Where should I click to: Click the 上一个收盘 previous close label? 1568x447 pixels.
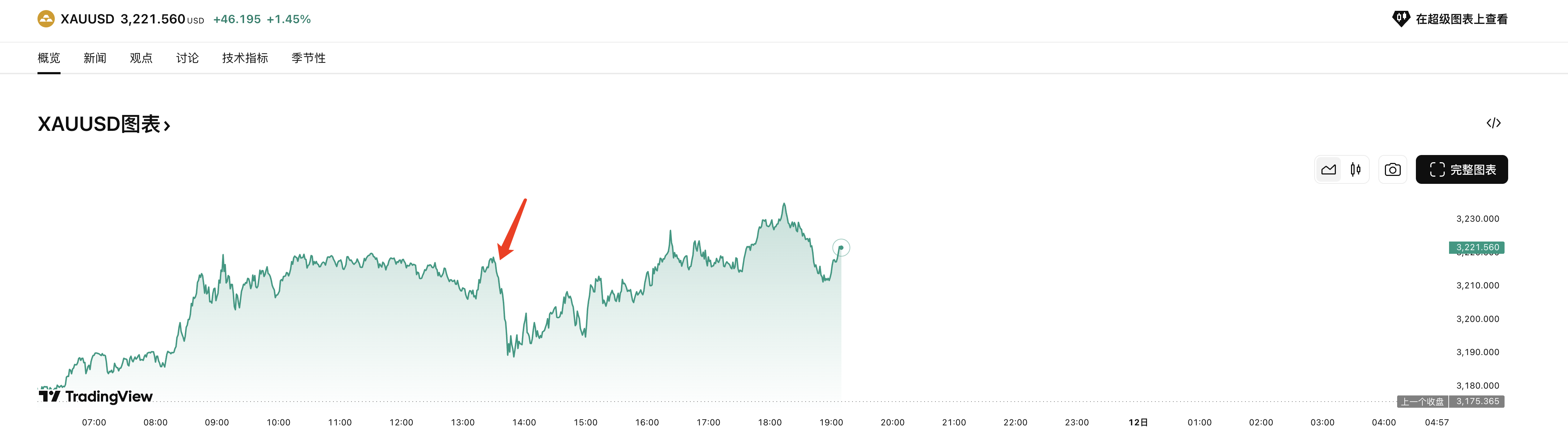(1422, 401)
